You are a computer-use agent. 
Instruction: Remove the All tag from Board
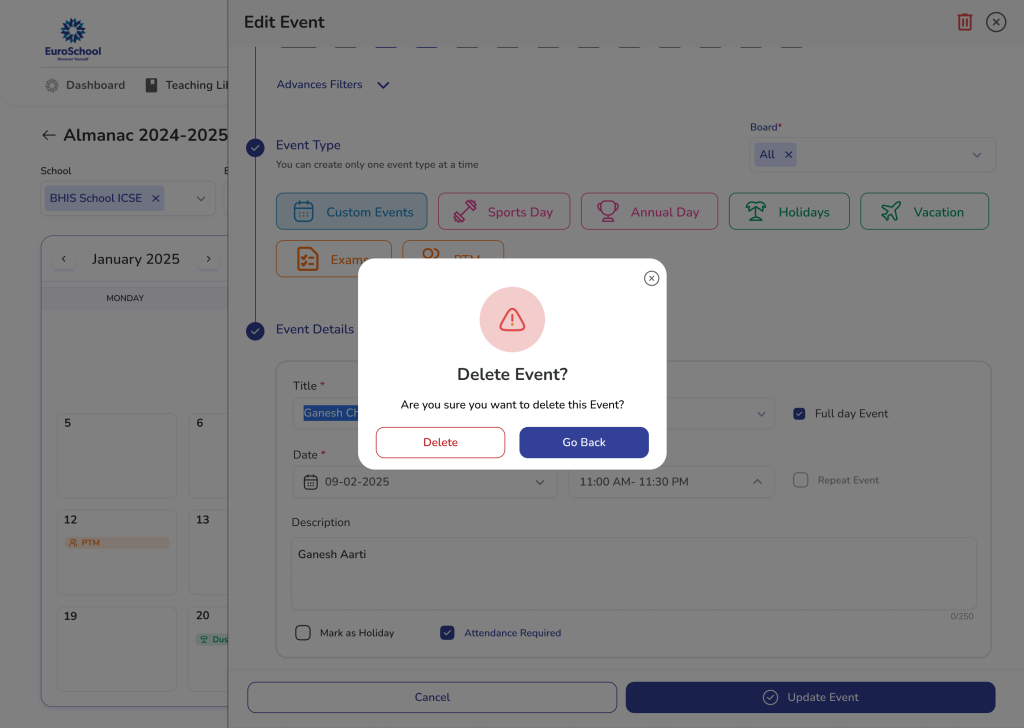[x=788, y=154]
